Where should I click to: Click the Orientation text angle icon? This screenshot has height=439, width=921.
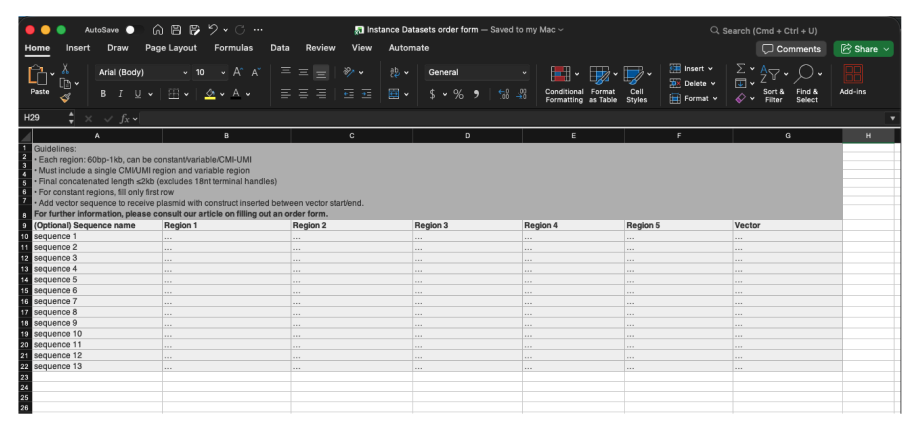pyautogui.click(x=349, y=72)
